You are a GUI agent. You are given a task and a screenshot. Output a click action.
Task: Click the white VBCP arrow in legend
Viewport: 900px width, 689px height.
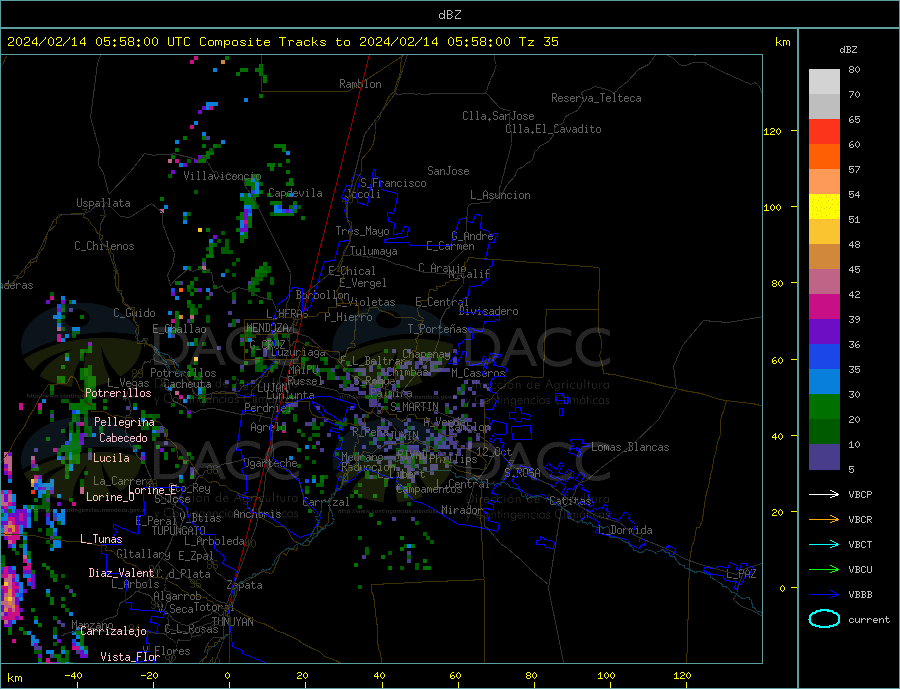pos(824,494)
